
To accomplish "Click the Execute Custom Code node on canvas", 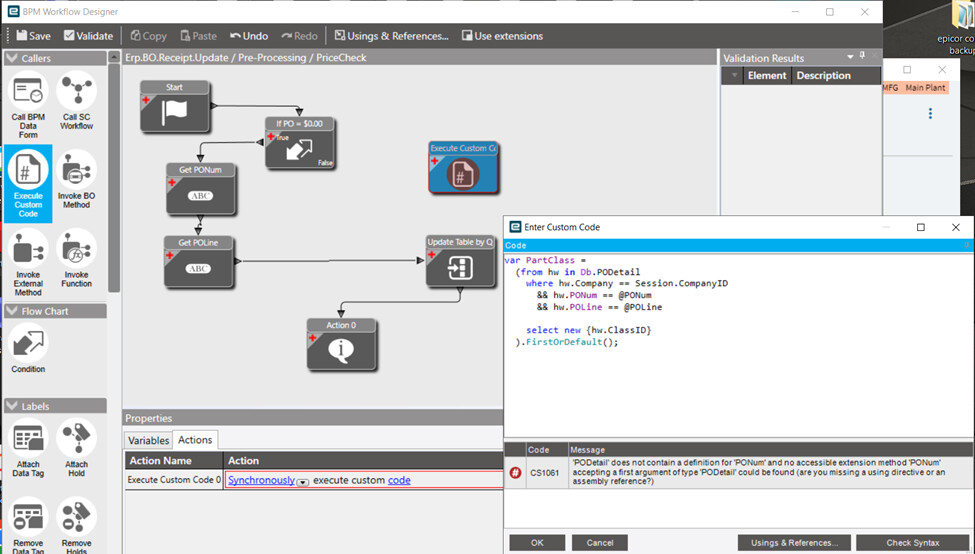I will [463, 167].
